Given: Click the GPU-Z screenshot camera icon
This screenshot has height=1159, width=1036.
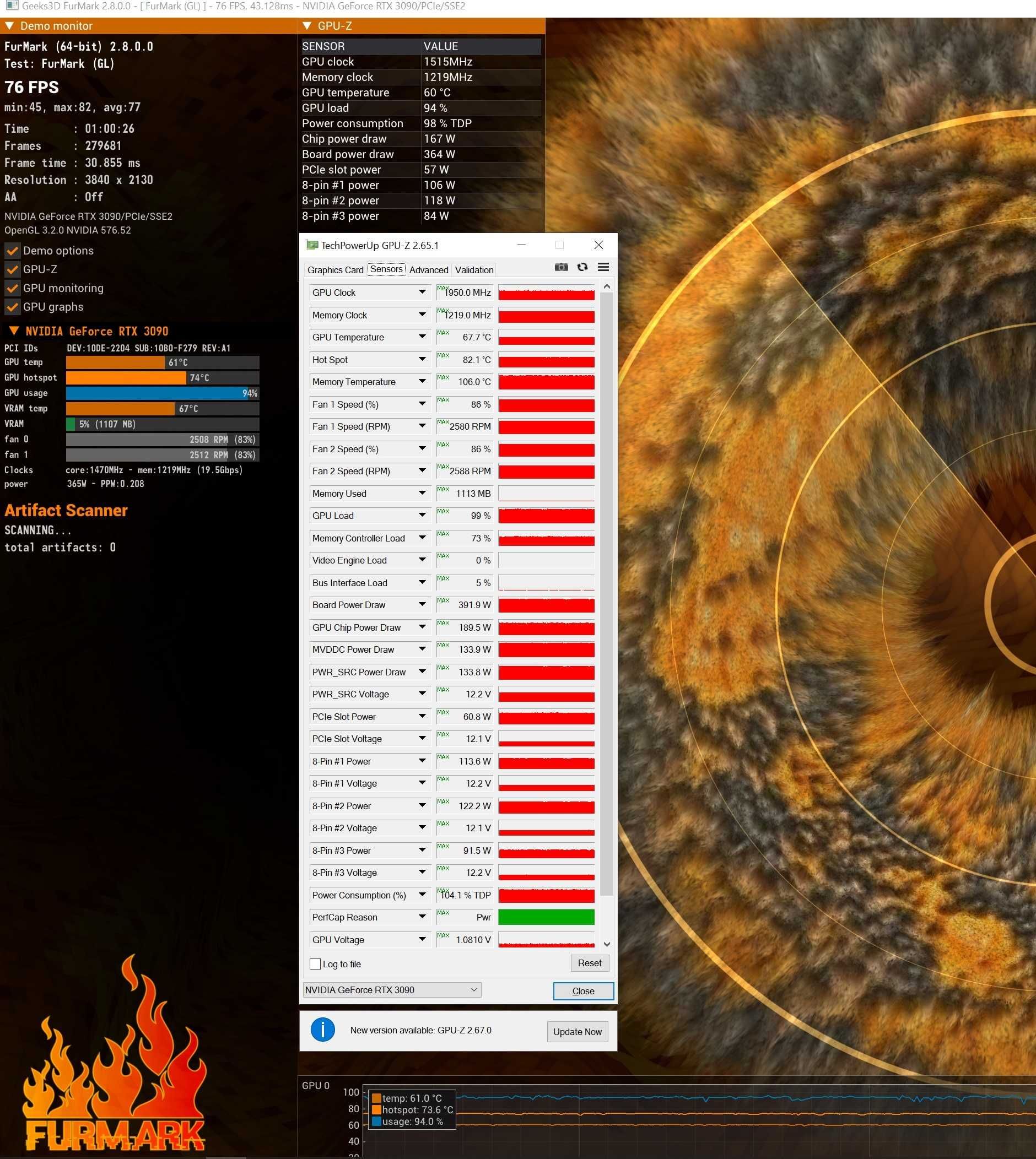Looking at the screenshot, I should tap(560, 267).
